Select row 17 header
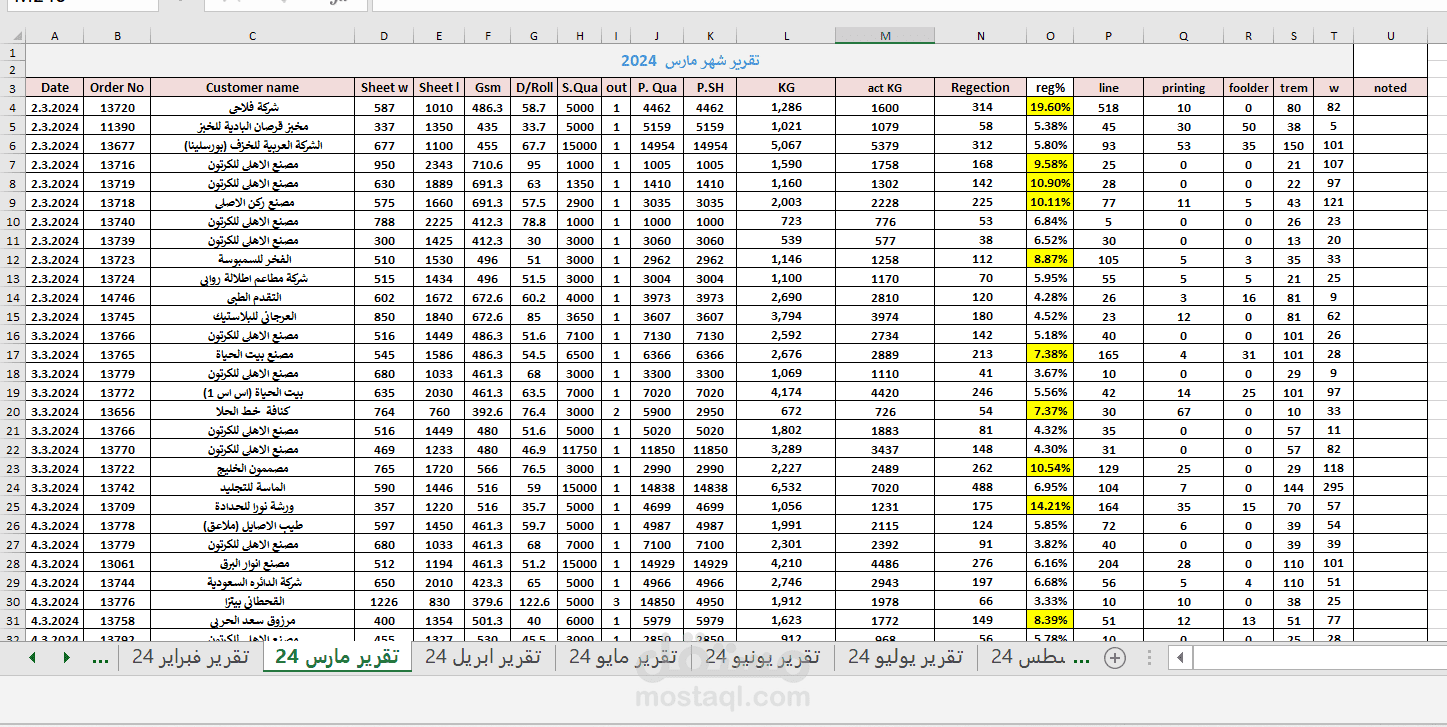Image resolution: width=1447 pixels, height=727 pixels. pos(13,354)
